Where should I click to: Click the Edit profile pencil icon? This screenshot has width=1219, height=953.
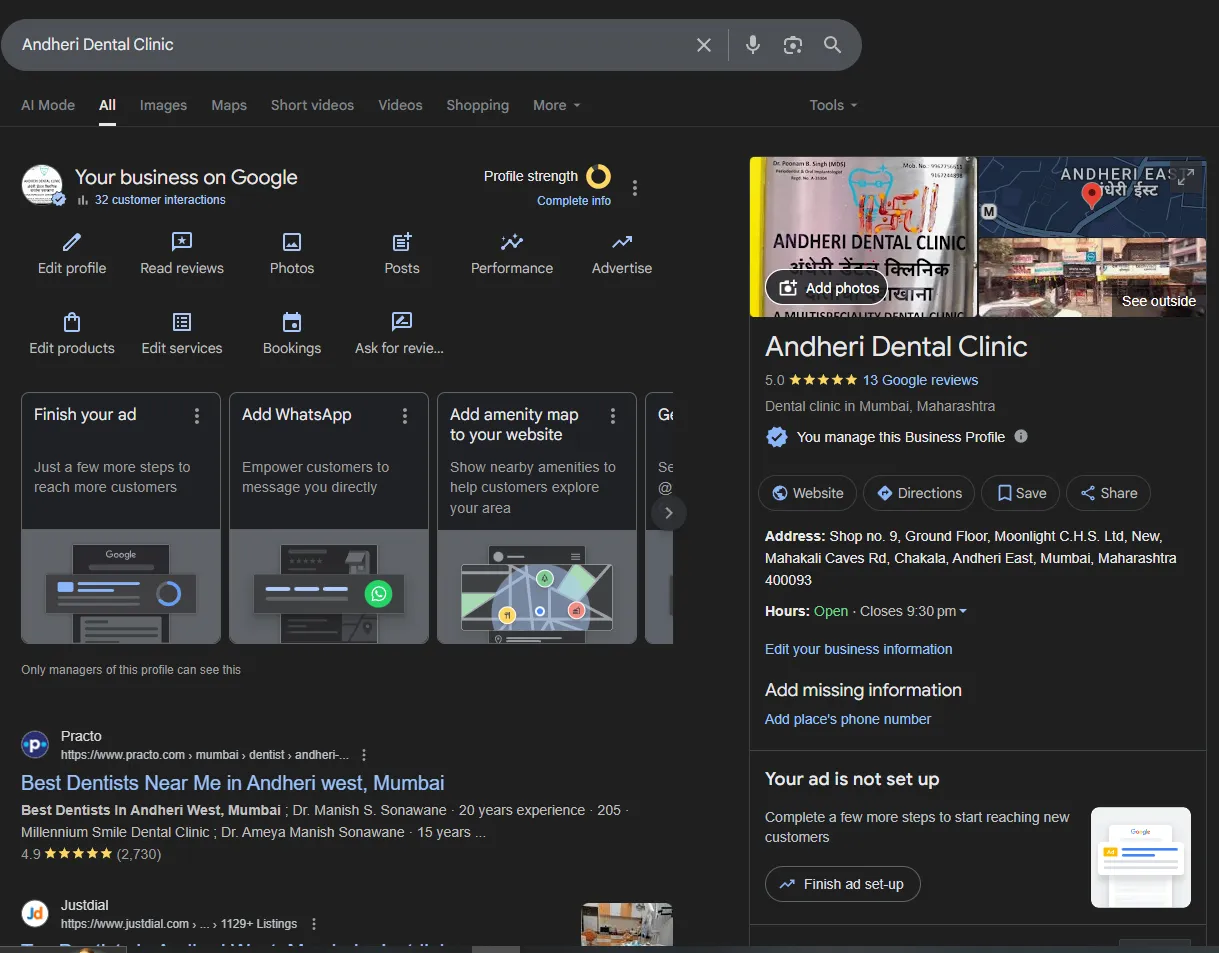tap(72, 242)
